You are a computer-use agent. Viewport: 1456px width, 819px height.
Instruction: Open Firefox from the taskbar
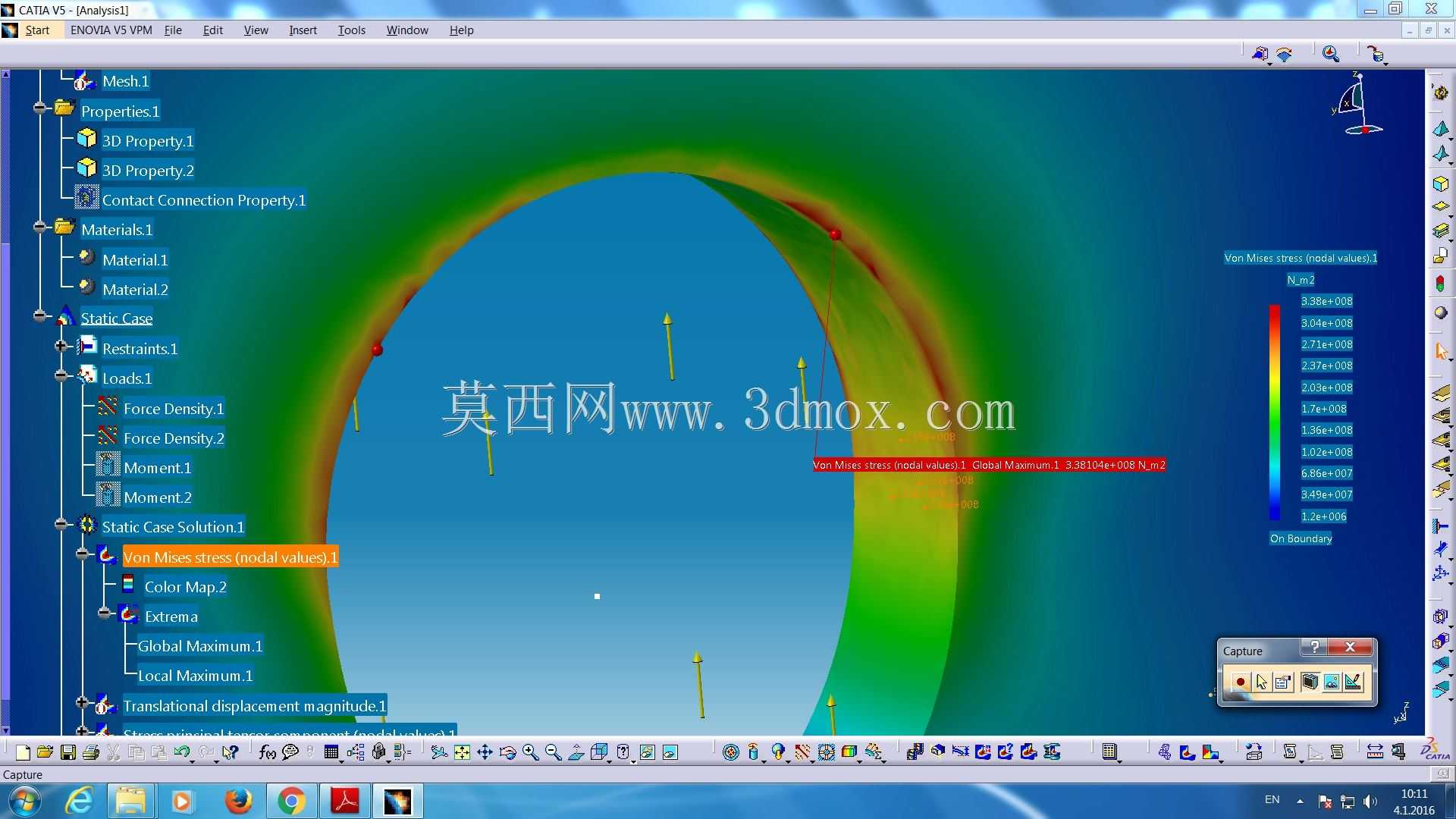click(x=238, y=801)
